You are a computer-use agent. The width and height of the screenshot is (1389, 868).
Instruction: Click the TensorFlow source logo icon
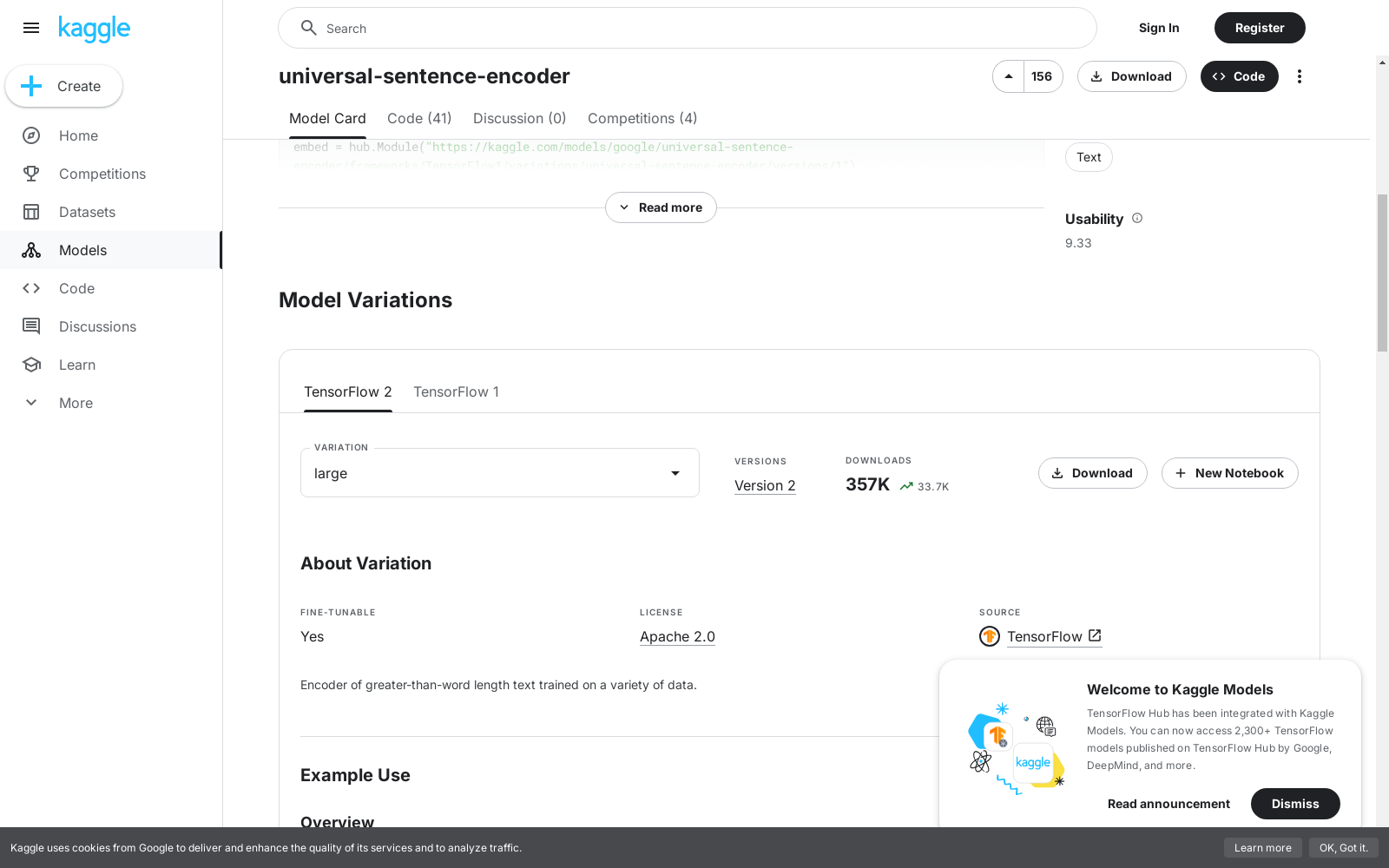pyautogui.click(x=990, y=636)
